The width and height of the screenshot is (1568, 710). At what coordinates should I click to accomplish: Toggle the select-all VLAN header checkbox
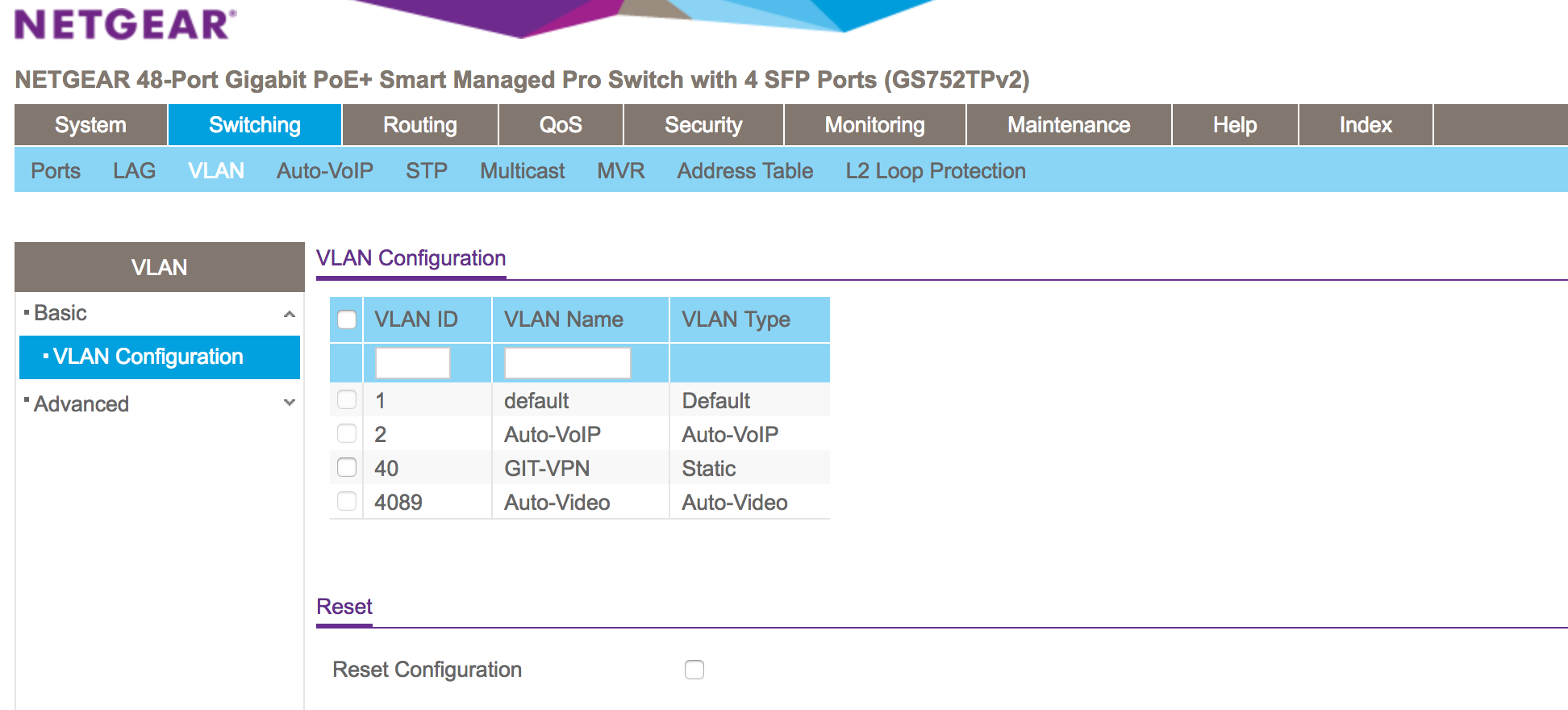click(347, 319)
